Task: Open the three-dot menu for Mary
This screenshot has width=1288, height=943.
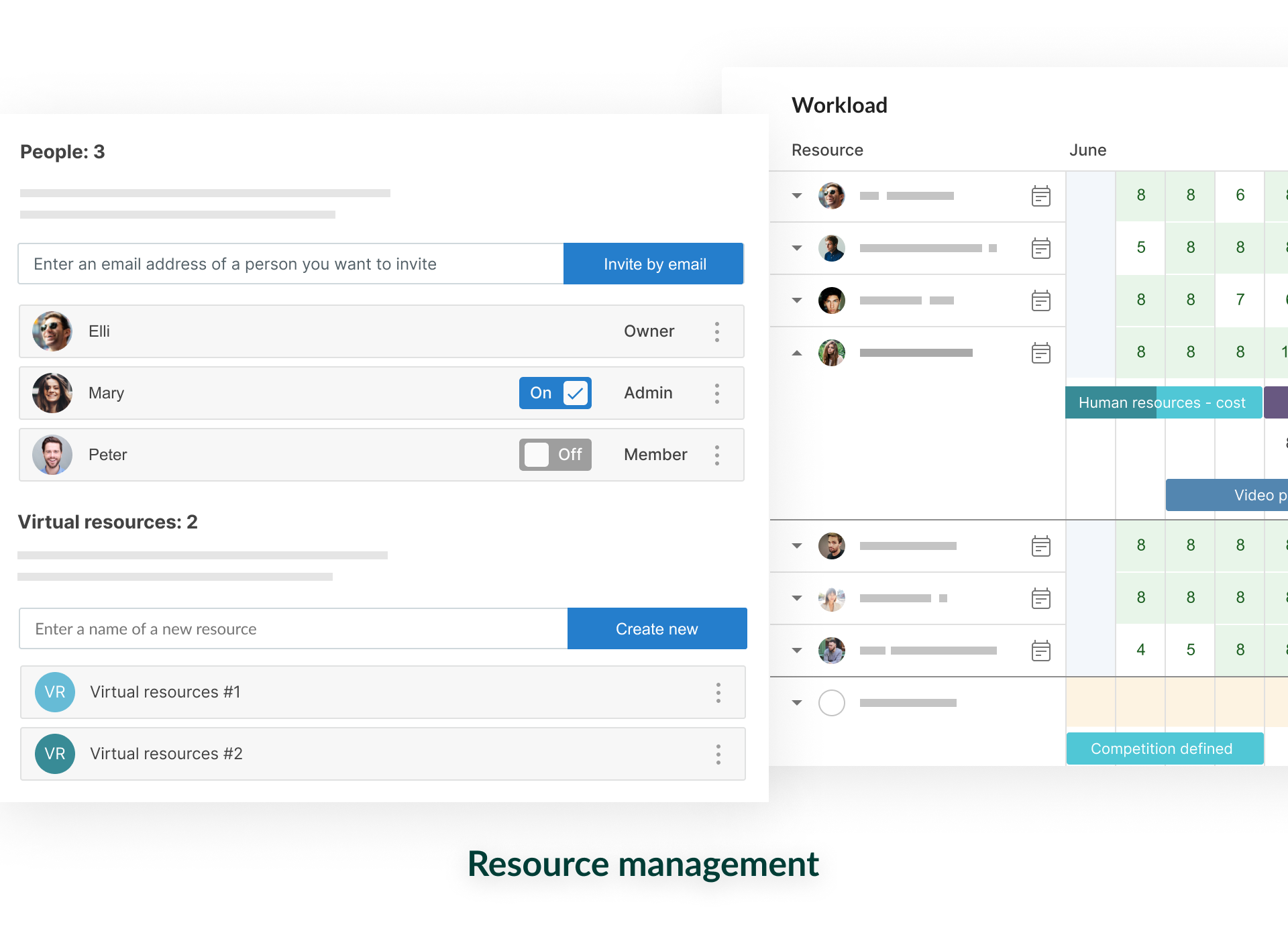Action: [717, 394]
